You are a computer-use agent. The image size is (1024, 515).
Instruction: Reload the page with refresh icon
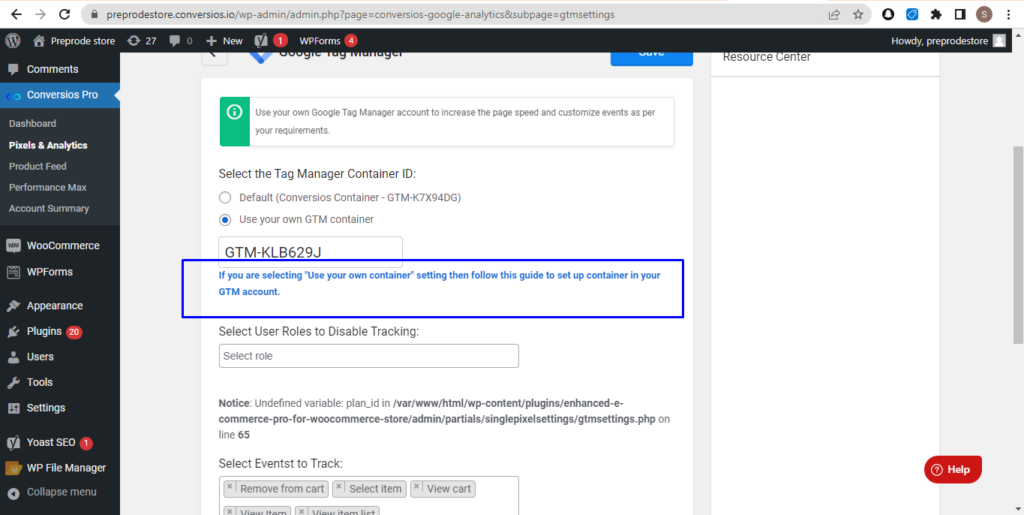point(64,14)
